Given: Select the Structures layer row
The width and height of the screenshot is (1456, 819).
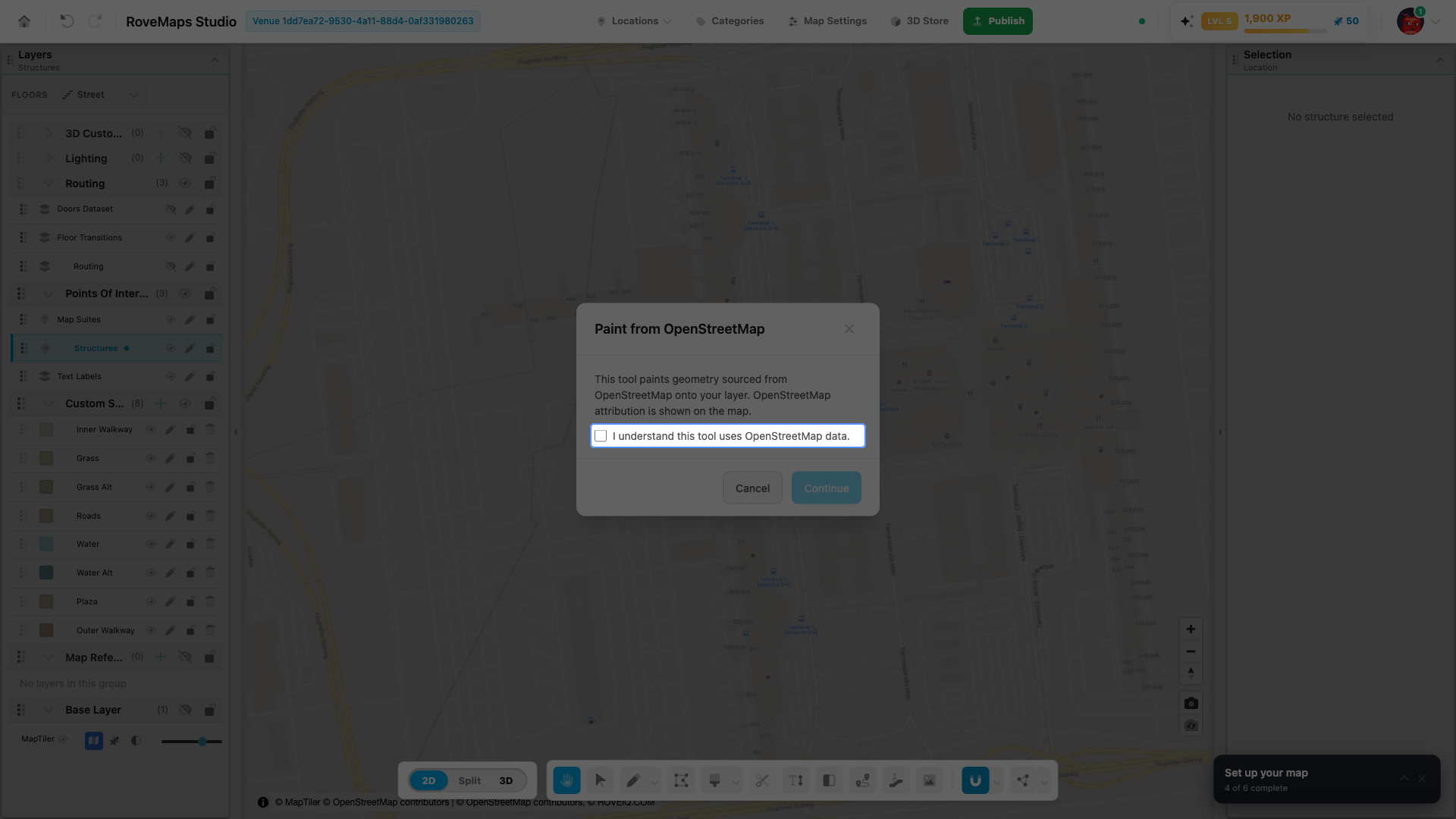Looking at the screenshot, I should pyautogui.click(x=117, y=348).
